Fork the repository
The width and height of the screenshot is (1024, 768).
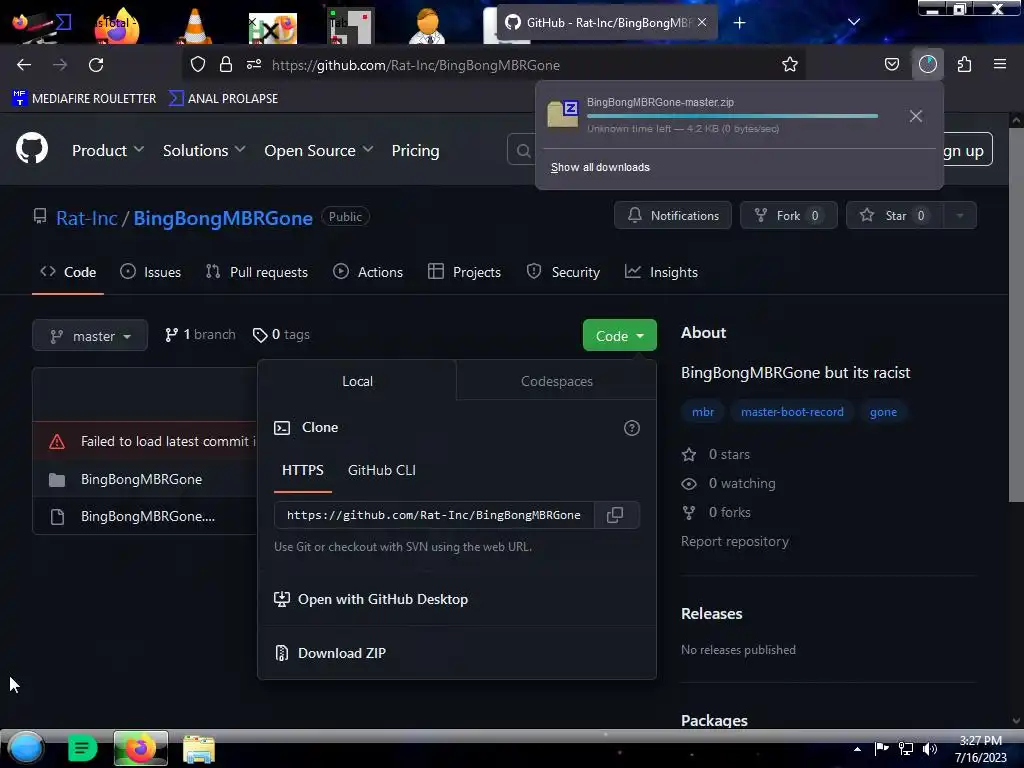pyautogui.click(x=788, y=216)
